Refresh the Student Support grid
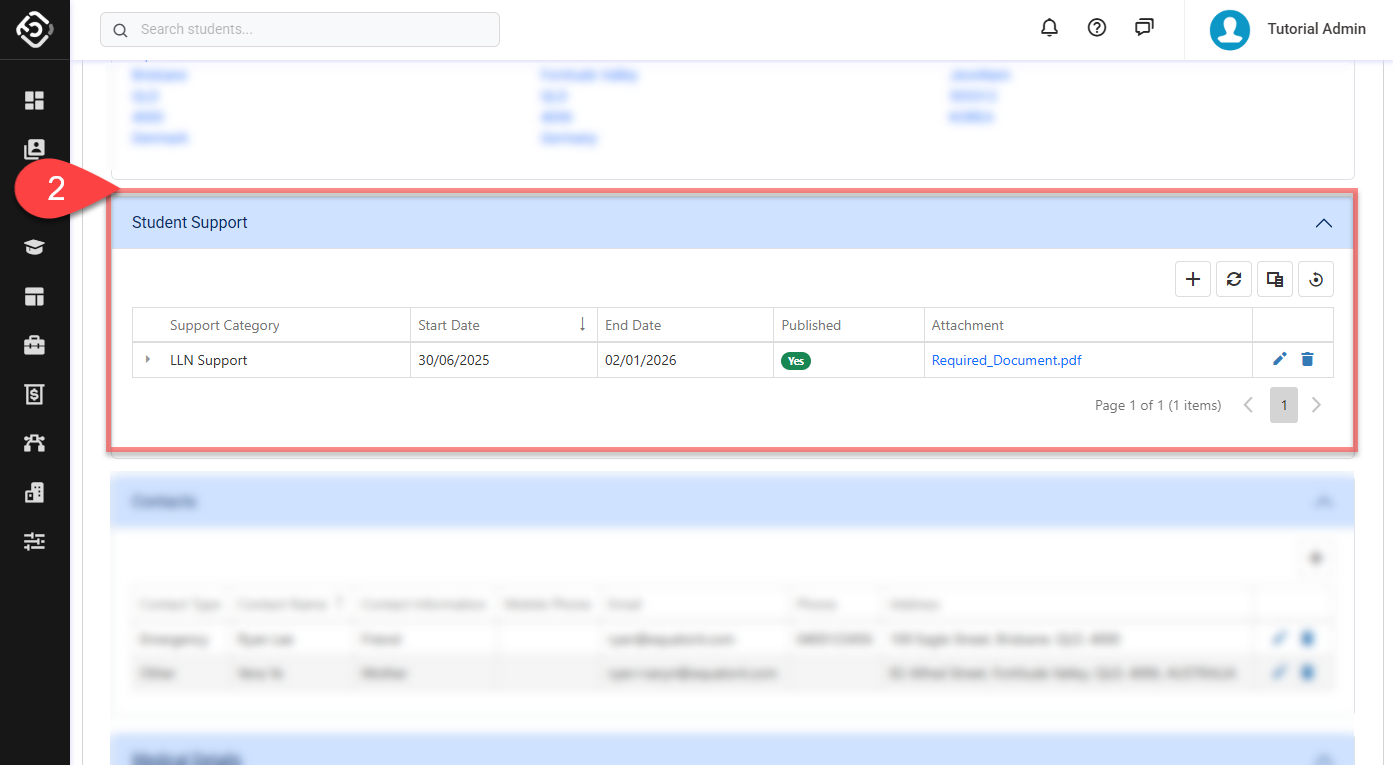The width and height of the screenshot is (1393, 765). pos(1234,280)
